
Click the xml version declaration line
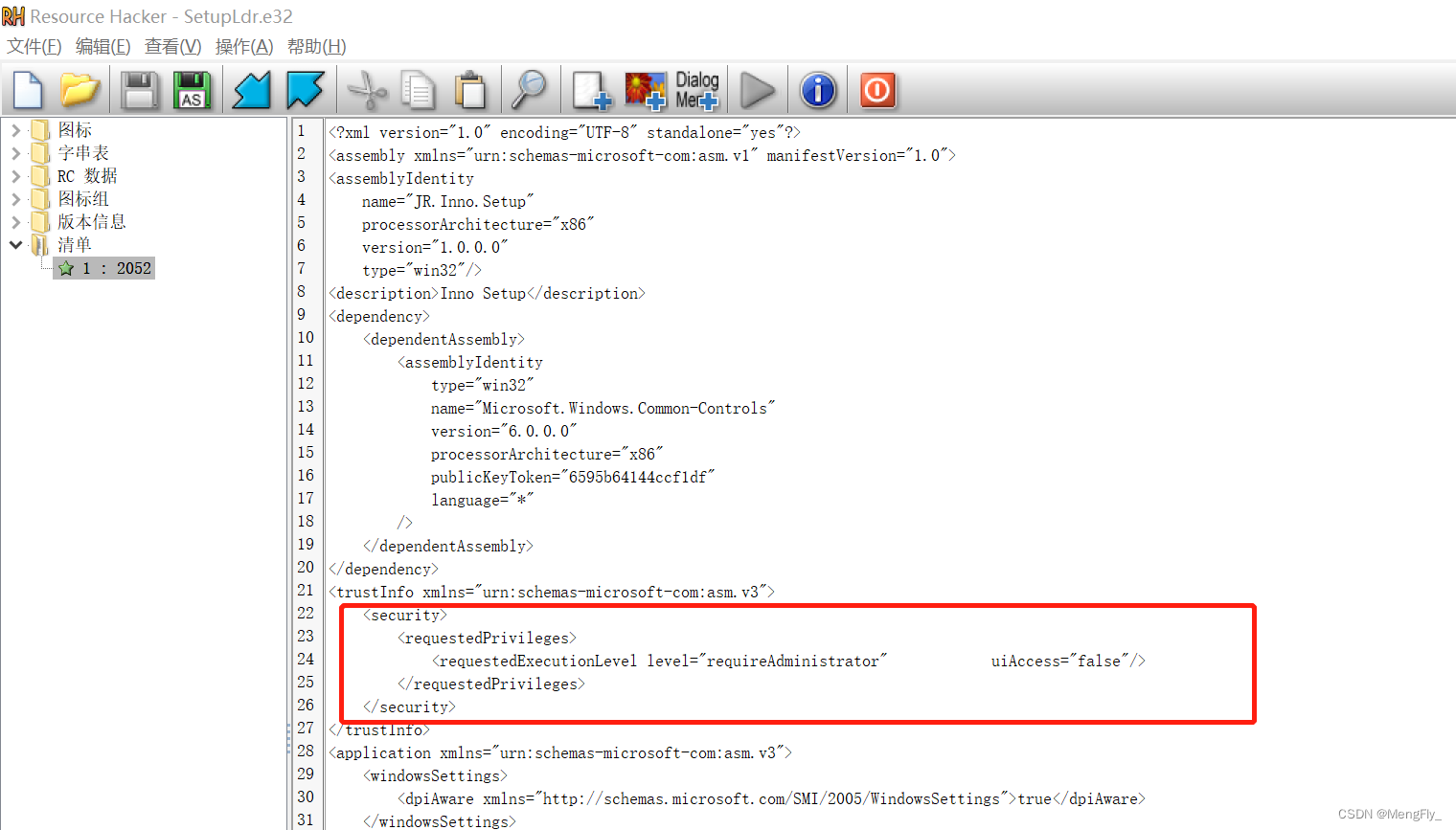coord(564,132)
